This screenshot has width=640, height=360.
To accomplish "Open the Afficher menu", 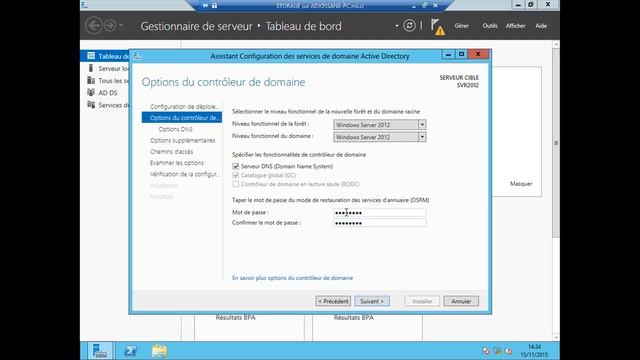I will point(516,26).
